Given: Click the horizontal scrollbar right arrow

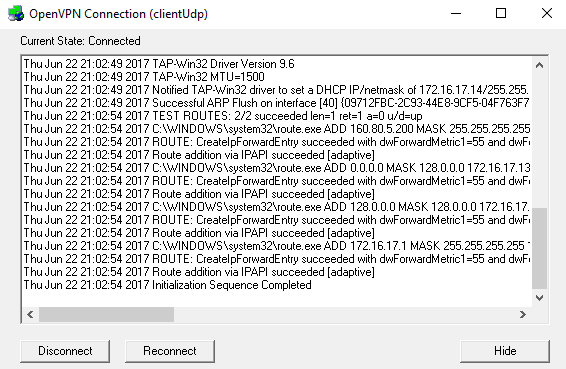Looking at the screenshot, I should pos(523,314).
